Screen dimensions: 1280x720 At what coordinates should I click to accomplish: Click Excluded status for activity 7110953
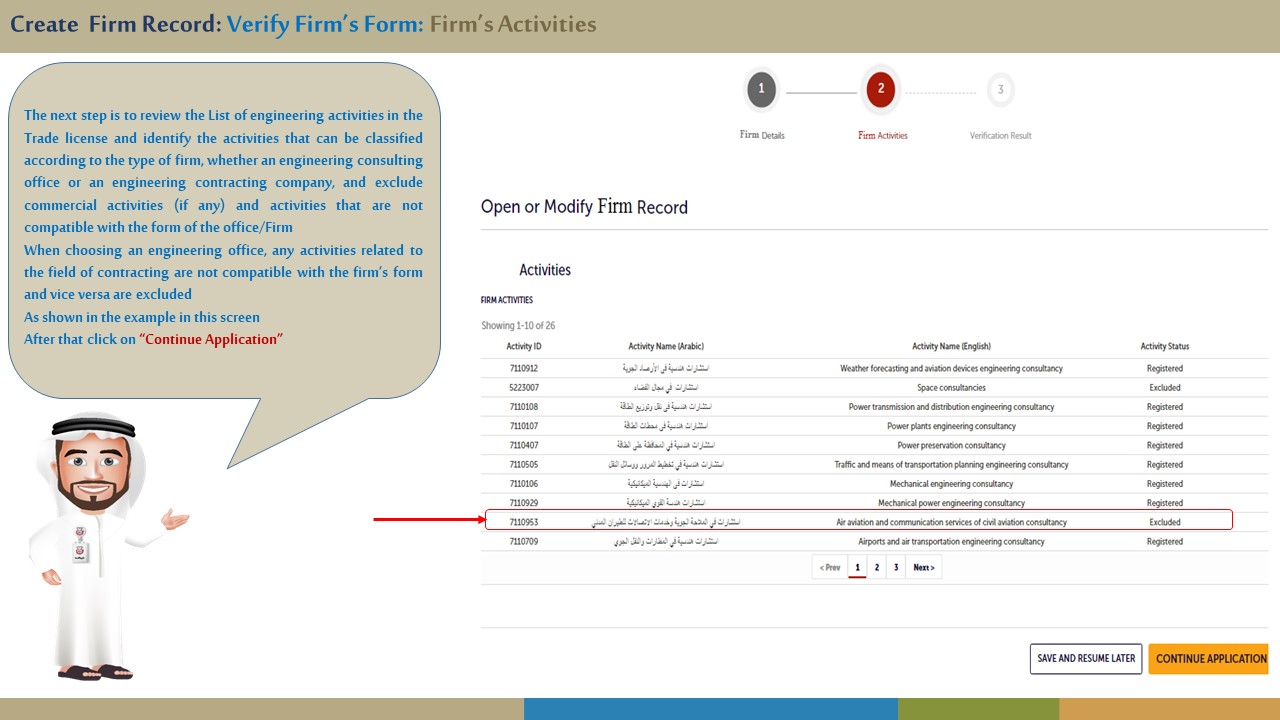coord(1164,522)
